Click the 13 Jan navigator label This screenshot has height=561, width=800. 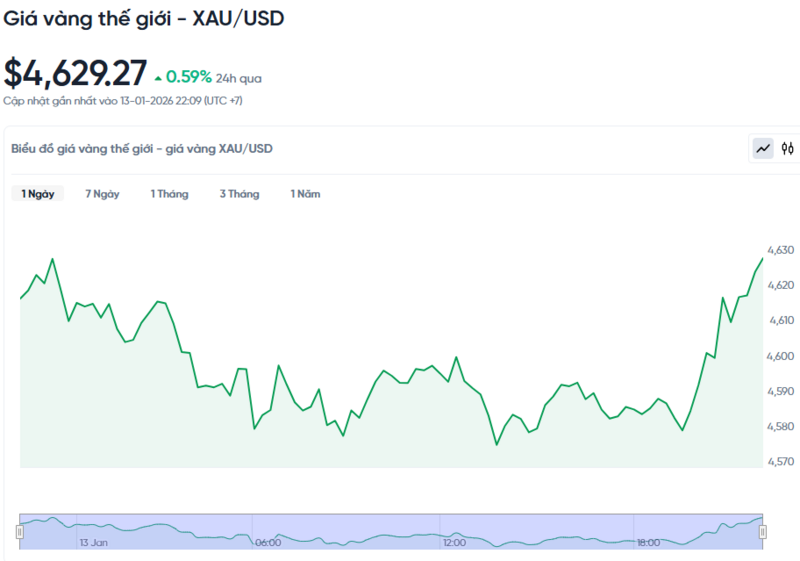tap(94, 542)
